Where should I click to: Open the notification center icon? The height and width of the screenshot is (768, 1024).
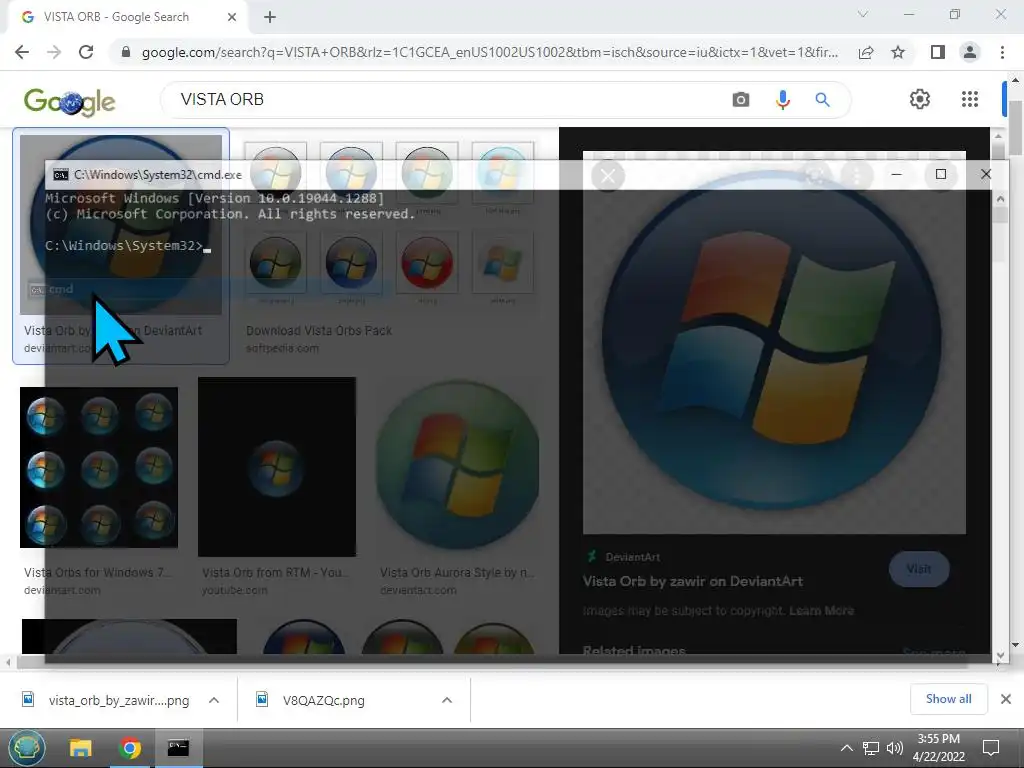[x=991, y=748]
